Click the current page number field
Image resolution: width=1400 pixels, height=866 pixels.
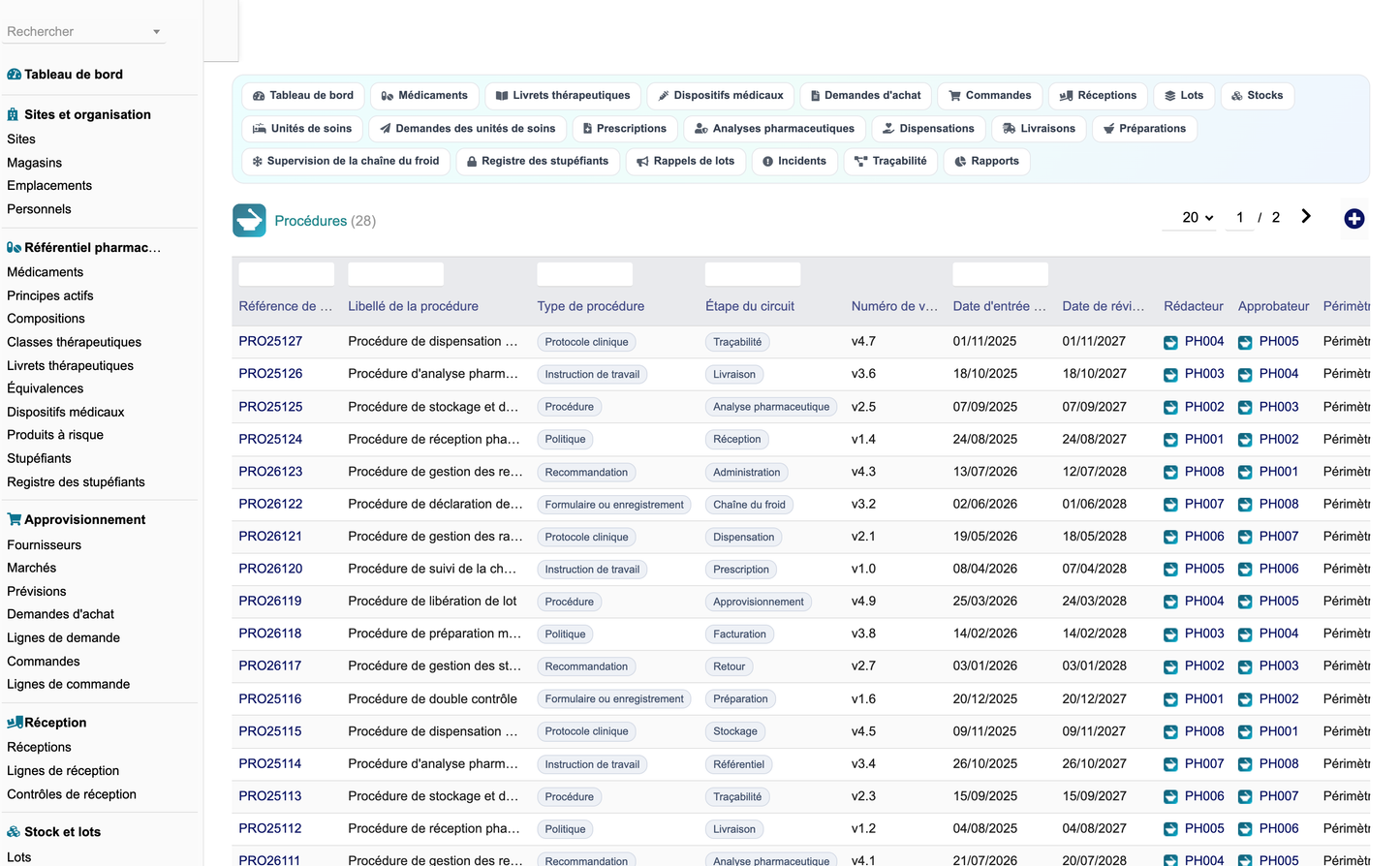(1240, 218)
